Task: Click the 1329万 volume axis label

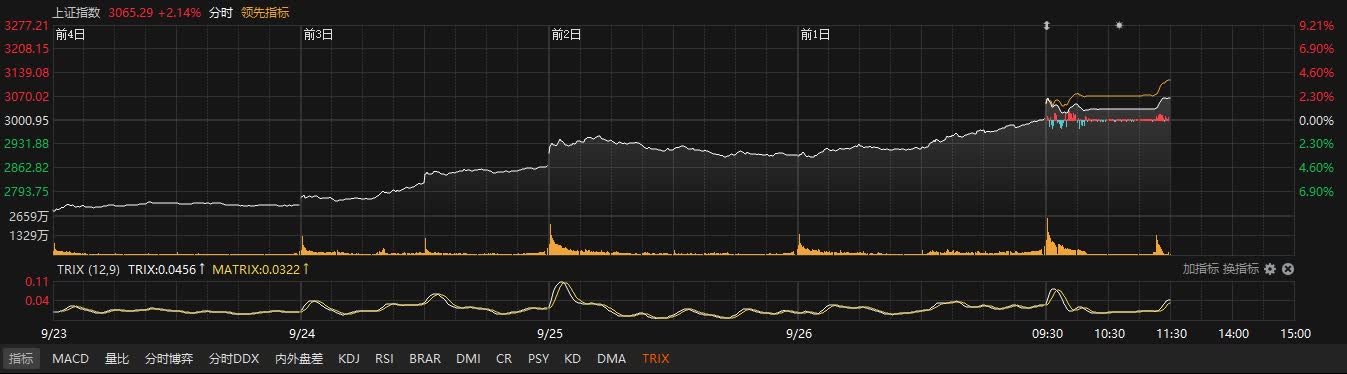Action: pyautogui.click(x=28, y=236)
